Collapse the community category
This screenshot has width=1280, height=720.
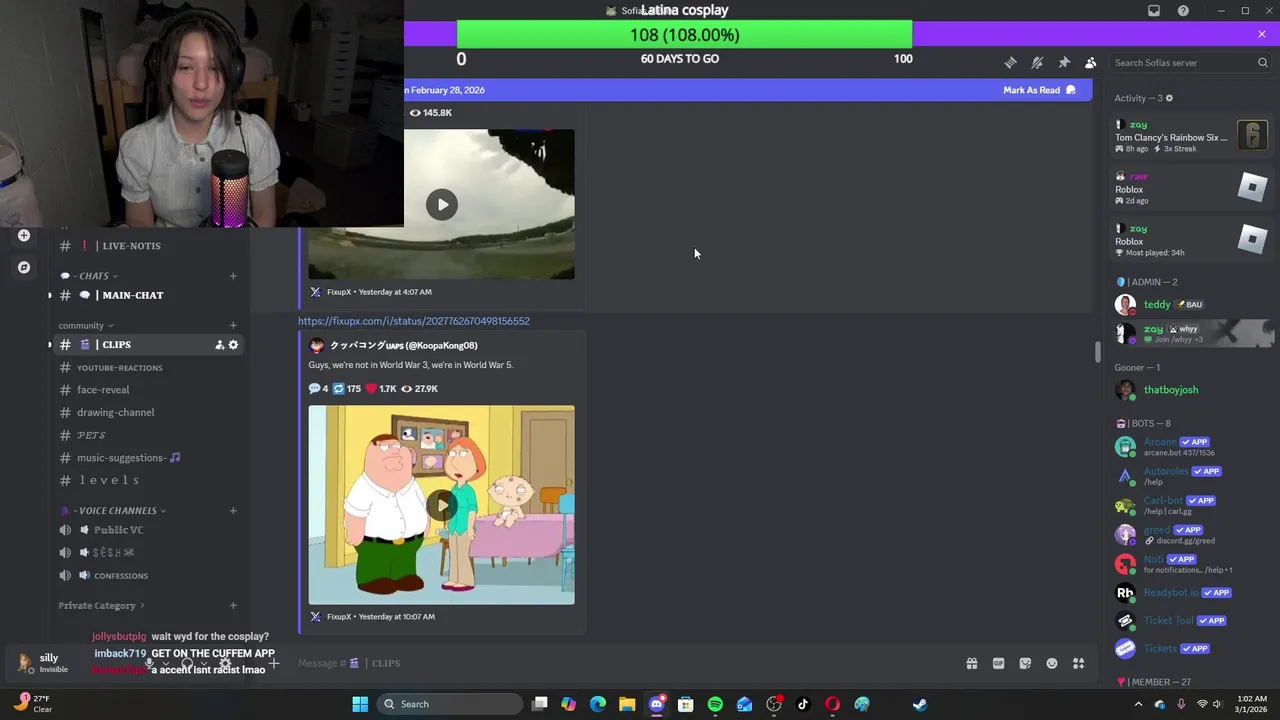[x=85, y=325]
